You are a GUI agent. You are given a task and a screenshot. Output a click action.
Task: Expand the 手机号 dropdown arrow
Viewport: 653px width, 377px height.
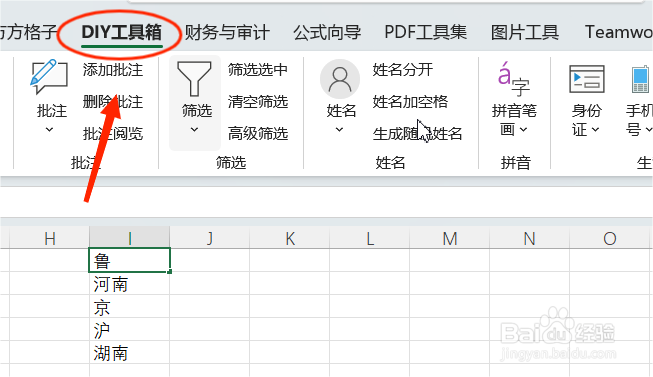point(648,130)
